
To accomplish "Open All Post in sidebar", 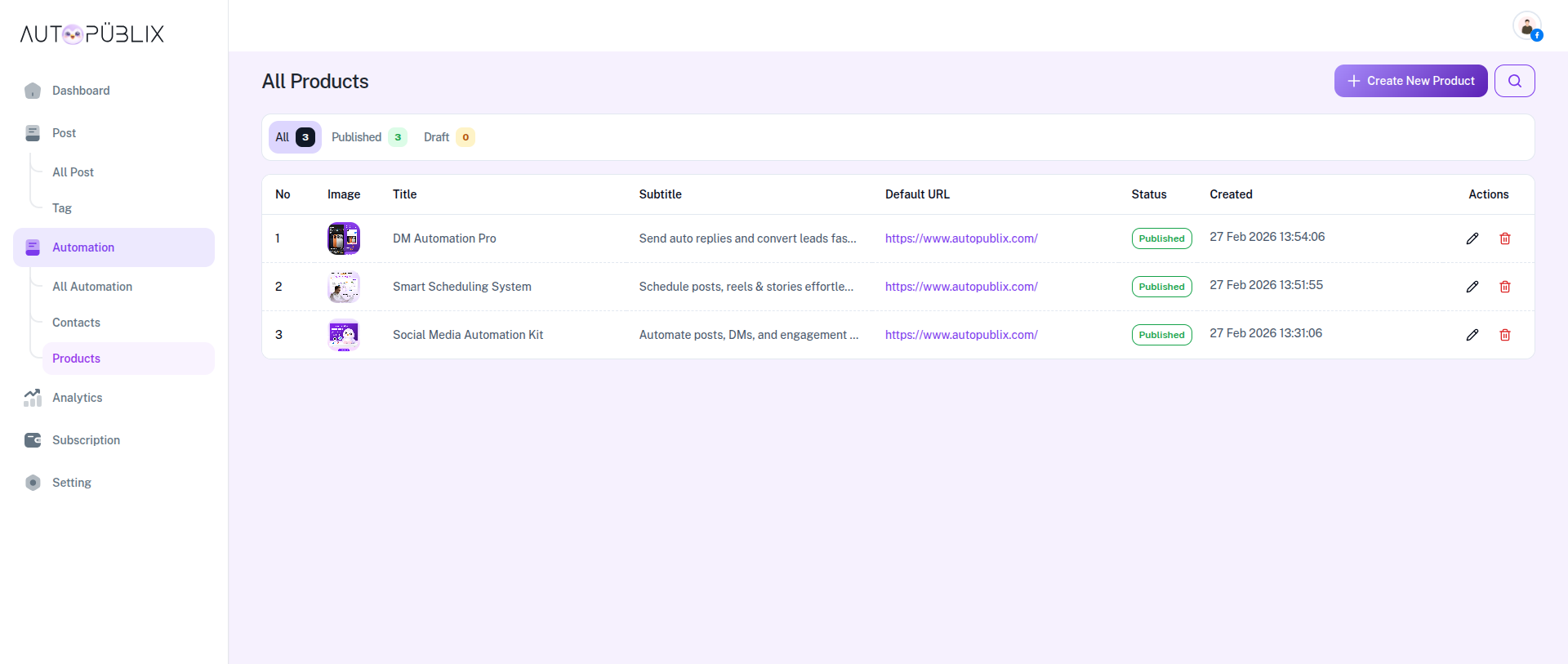I will 128,172.
